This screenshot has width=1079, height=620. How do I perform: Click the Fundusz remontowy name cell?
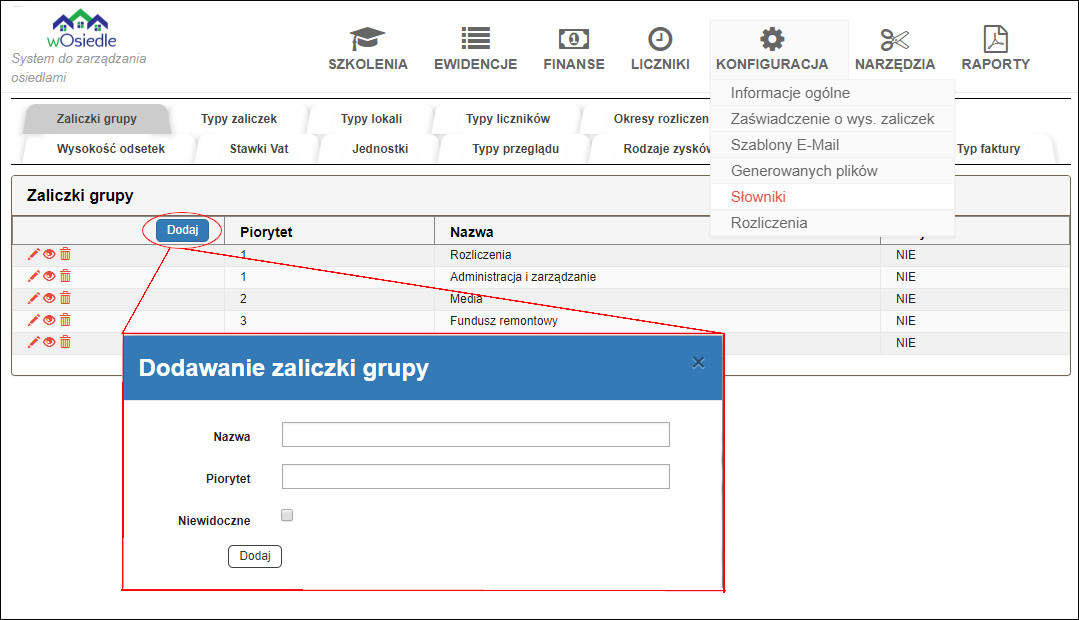pos(504,321)
